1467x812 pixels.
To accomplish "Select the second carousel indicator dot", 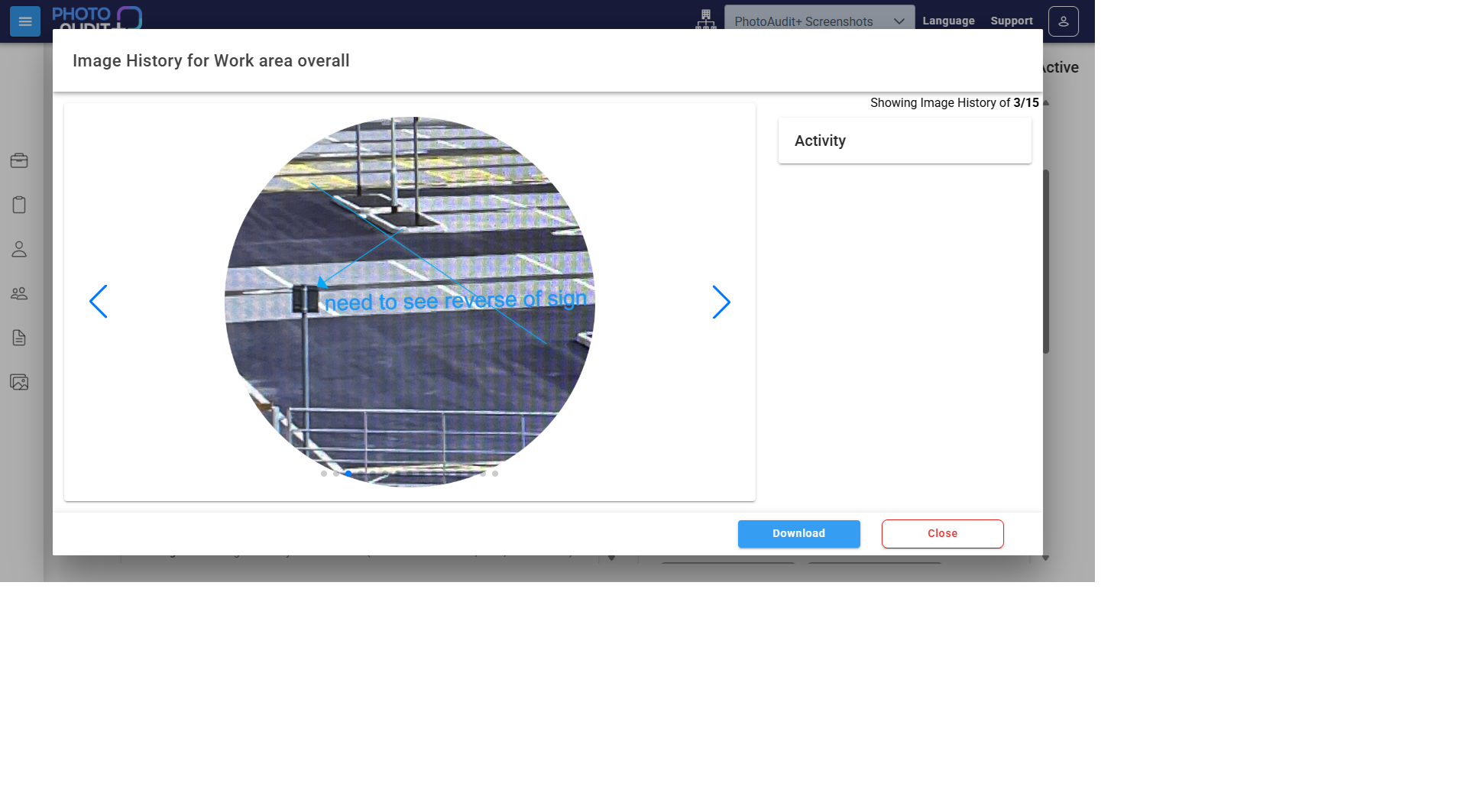I will 336,474.
